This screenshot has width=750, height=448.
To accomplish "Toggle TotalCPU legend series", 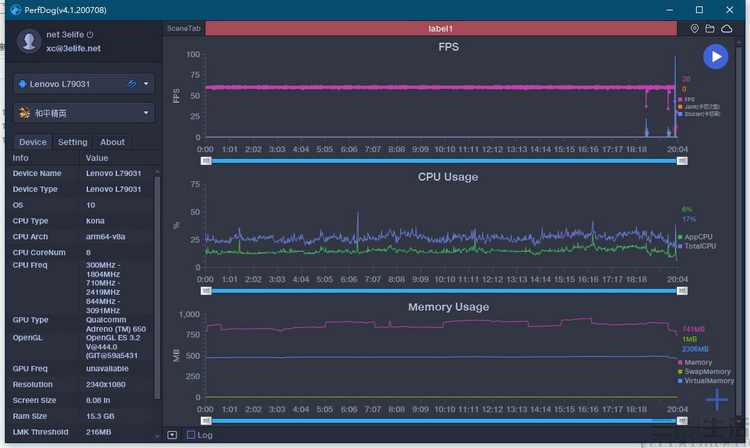I will (x=697, y=246).
